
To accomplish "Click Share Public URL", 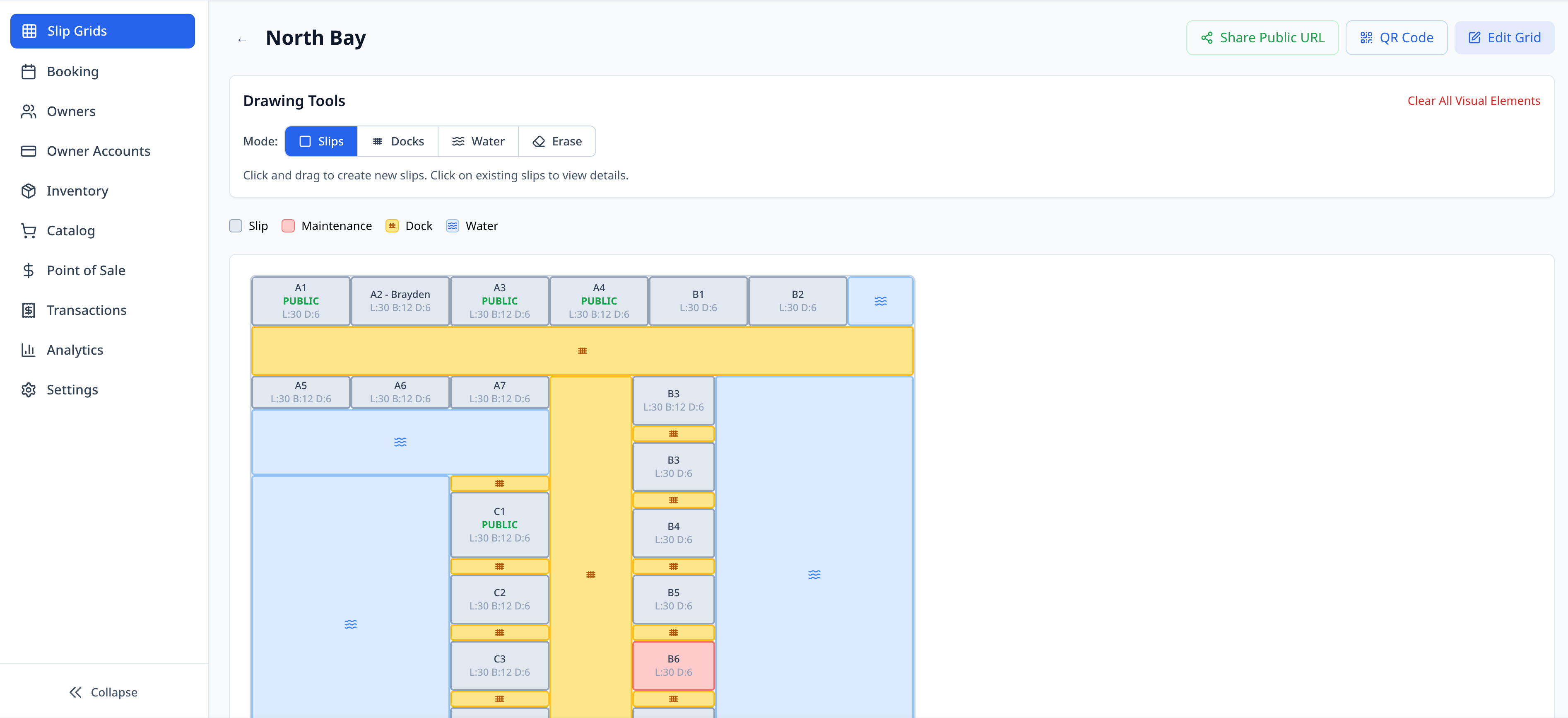I will (x=1262, y=37).
